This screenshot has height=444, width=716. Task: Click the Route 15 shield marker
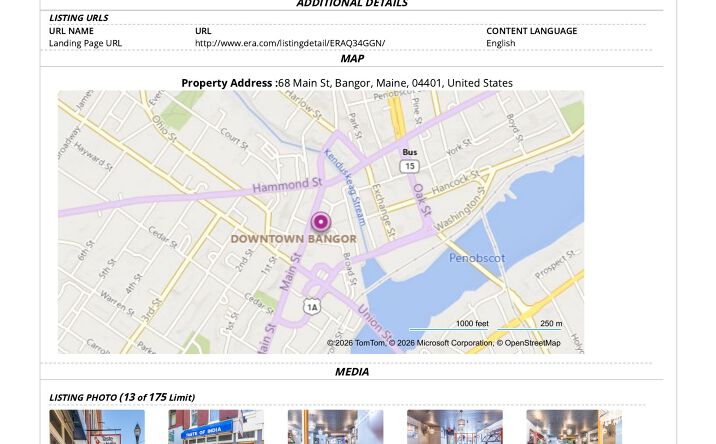410,166
